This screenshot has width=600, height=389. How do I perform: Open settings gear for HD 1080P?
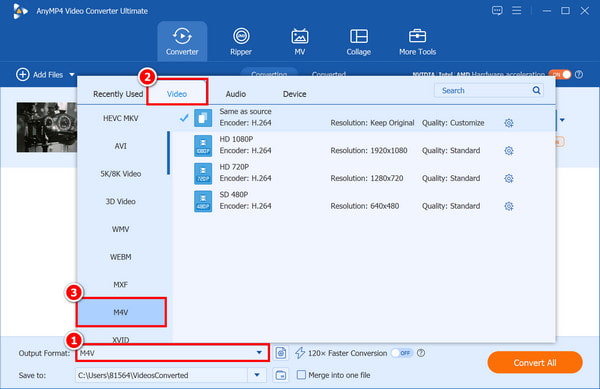pyautogui.click(x=509, y=151)
